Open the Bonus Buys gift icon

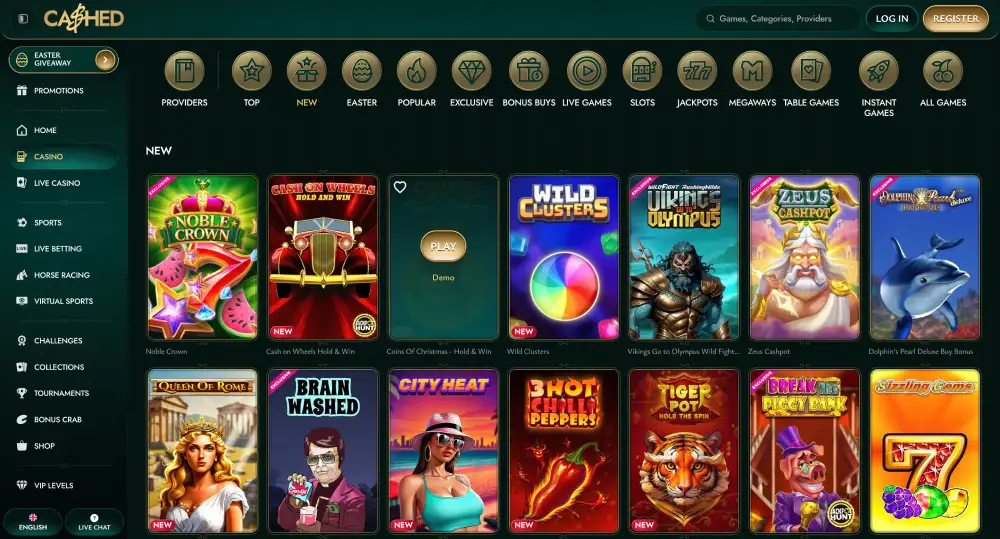[529, 71]
